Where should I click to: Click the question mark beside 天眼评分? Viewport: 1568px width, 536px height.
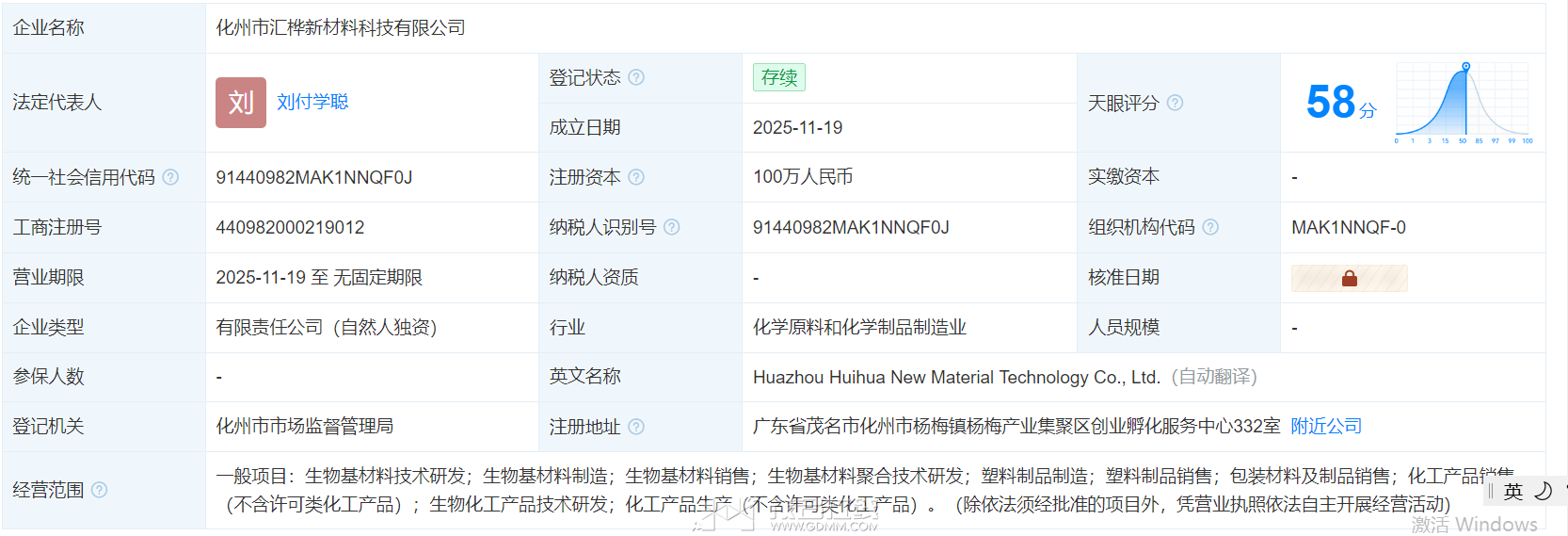[1175, 103]
